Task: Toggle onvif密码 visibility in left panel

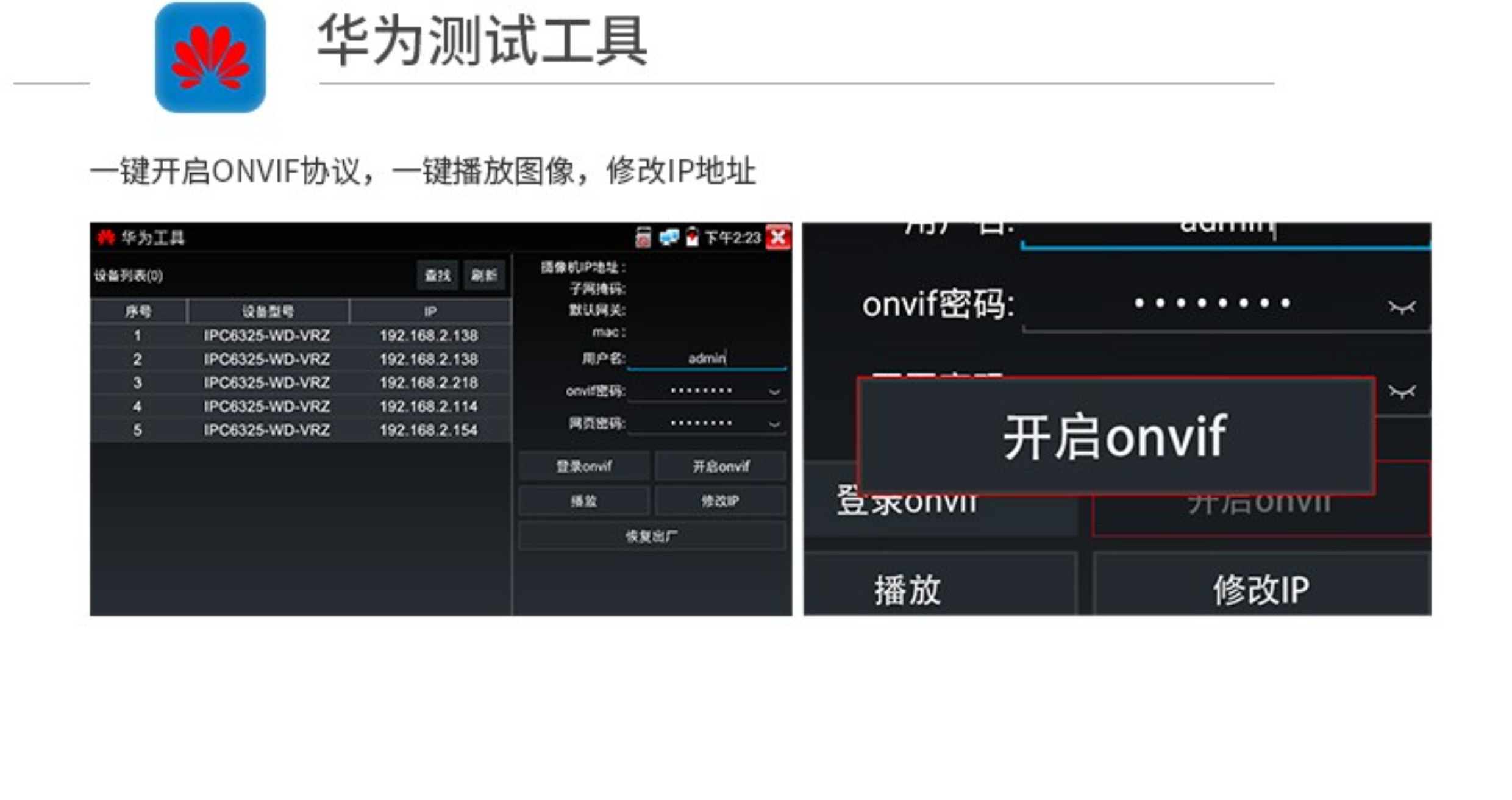Action: tap(774, 391)
